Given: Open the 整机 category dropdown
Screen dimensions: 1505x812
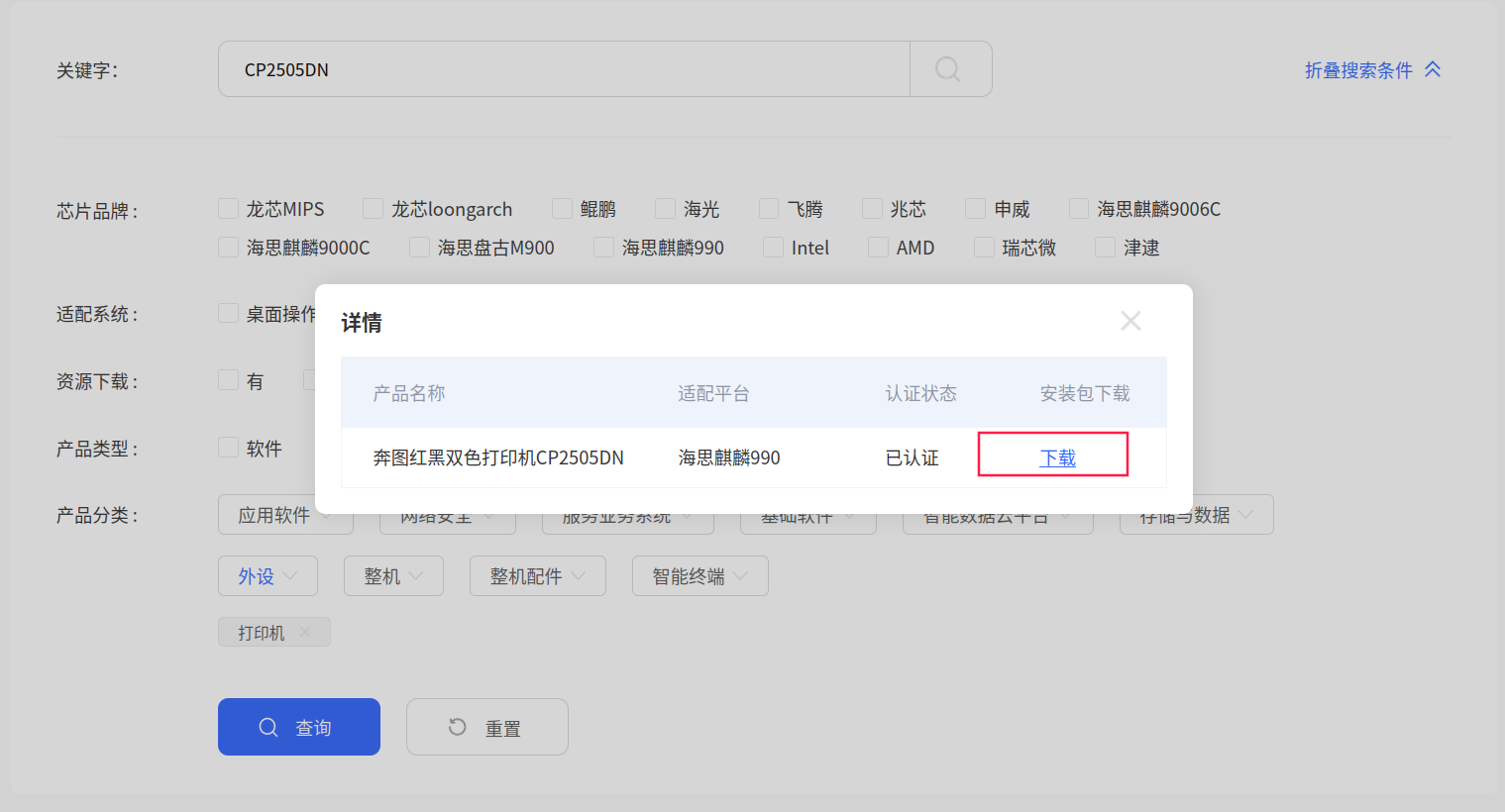Looking at the screenshot, I should [x=393, y=576].
